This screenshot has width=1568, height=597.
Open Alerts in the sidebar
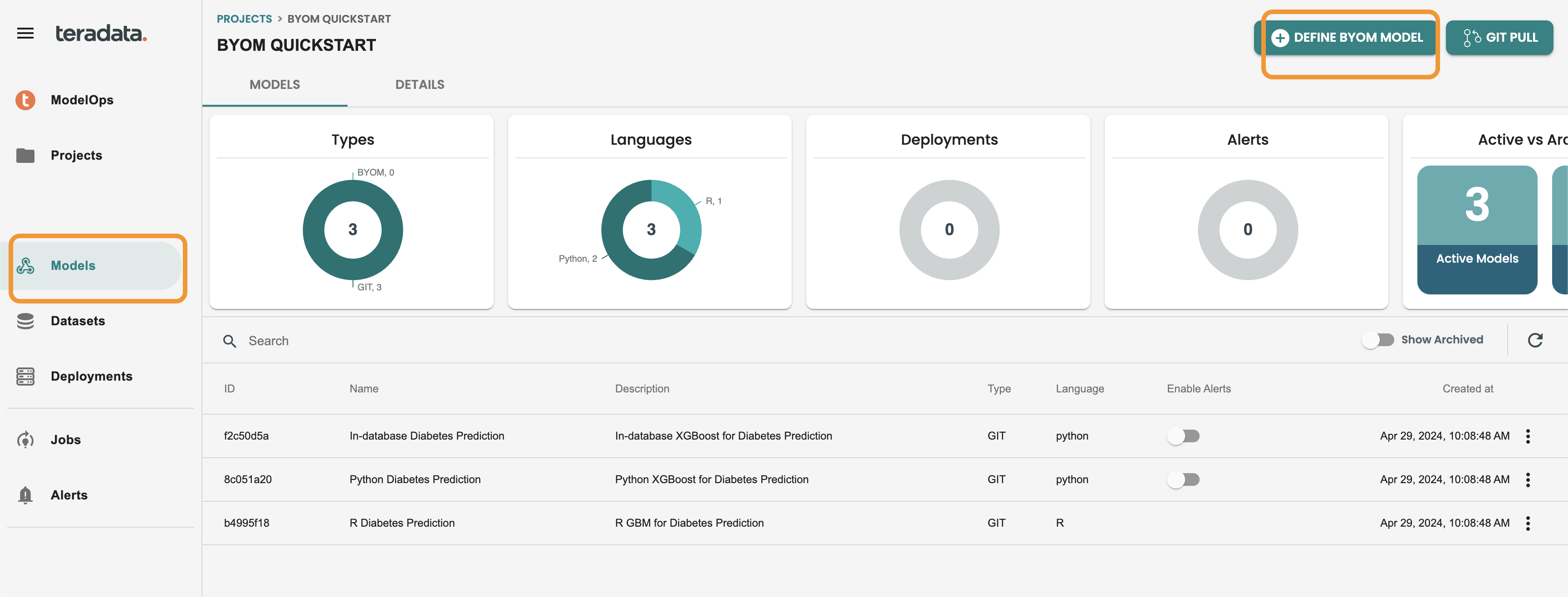(x=69, y=495)
